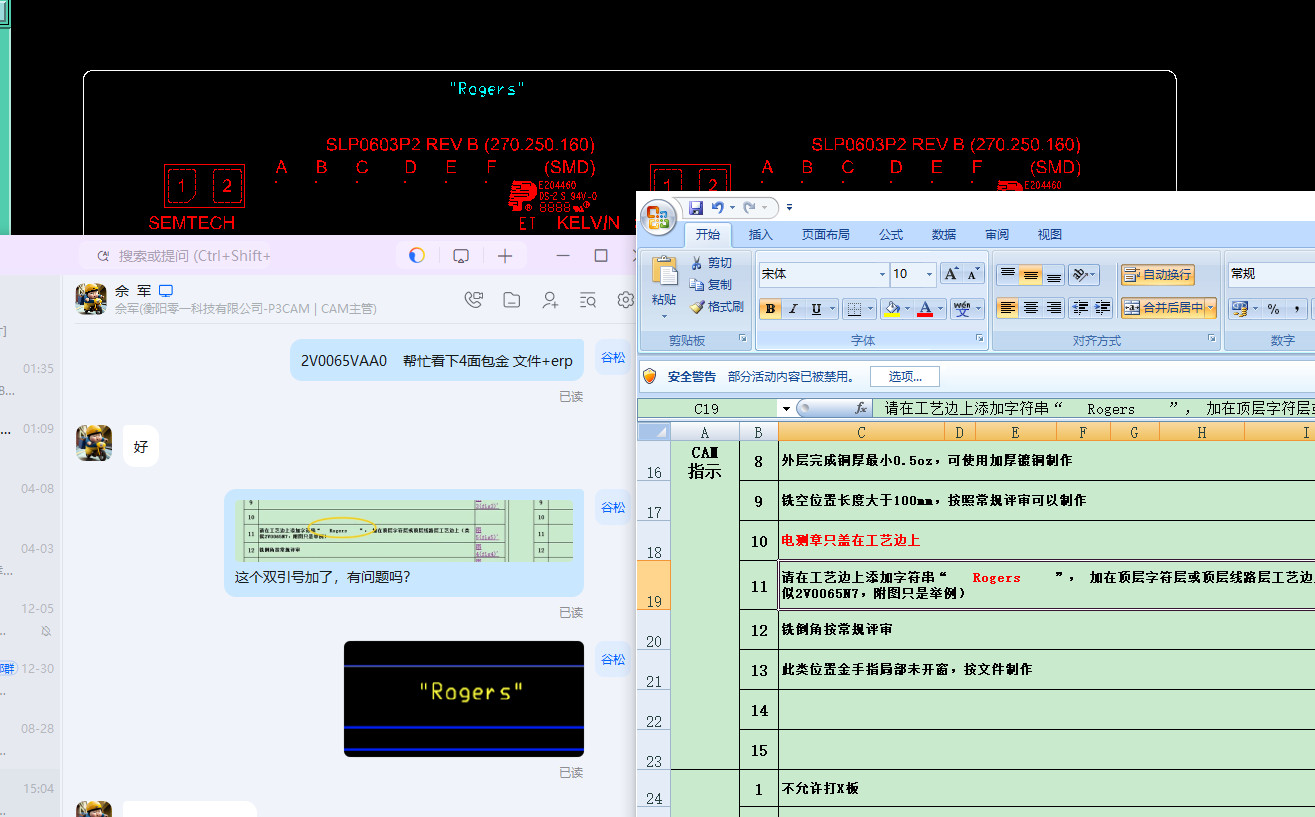
Task: Select all cells via corner box
Action: (653, 431)
